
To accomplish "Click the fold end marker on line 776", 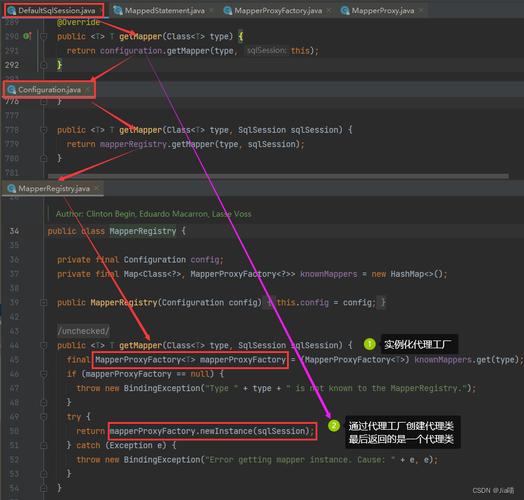I will click(43, 102).
